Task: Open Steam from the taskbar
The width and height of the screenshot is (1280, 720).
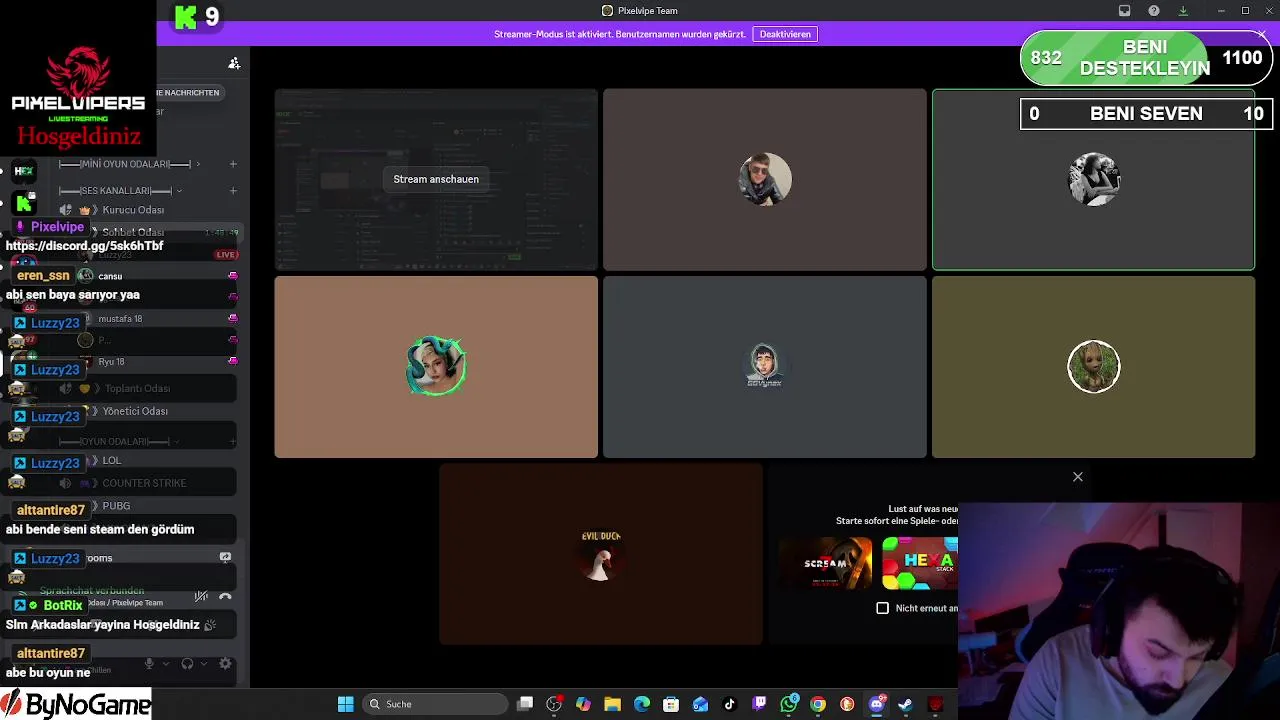Action: pyautogui.click(x=905, y=704)
